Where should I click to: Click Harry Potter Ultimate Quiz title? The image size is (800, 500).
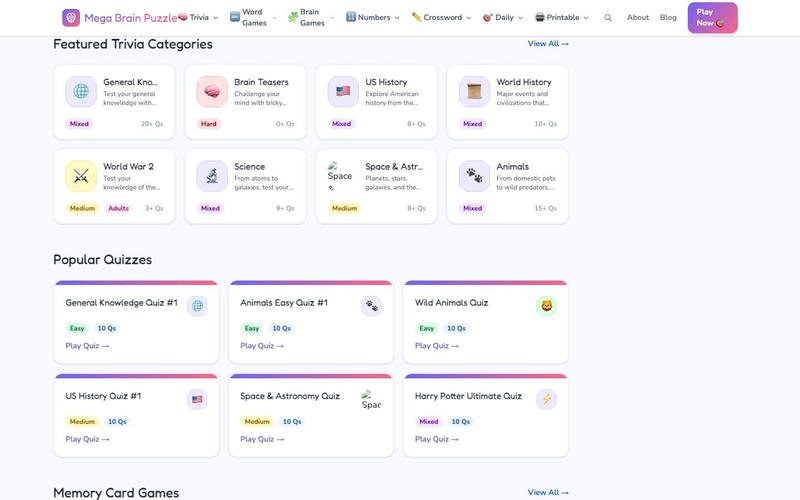pos(468,396)
